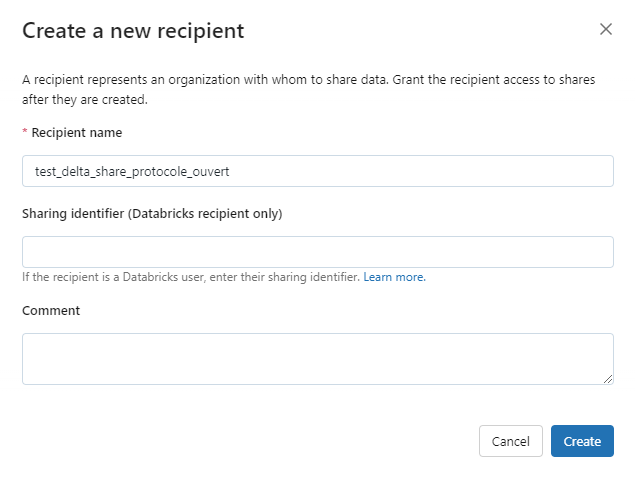The height and width of the screenshot is (478, 635).
Task: Click the words enter their sharing identifier
Action: 284,277
